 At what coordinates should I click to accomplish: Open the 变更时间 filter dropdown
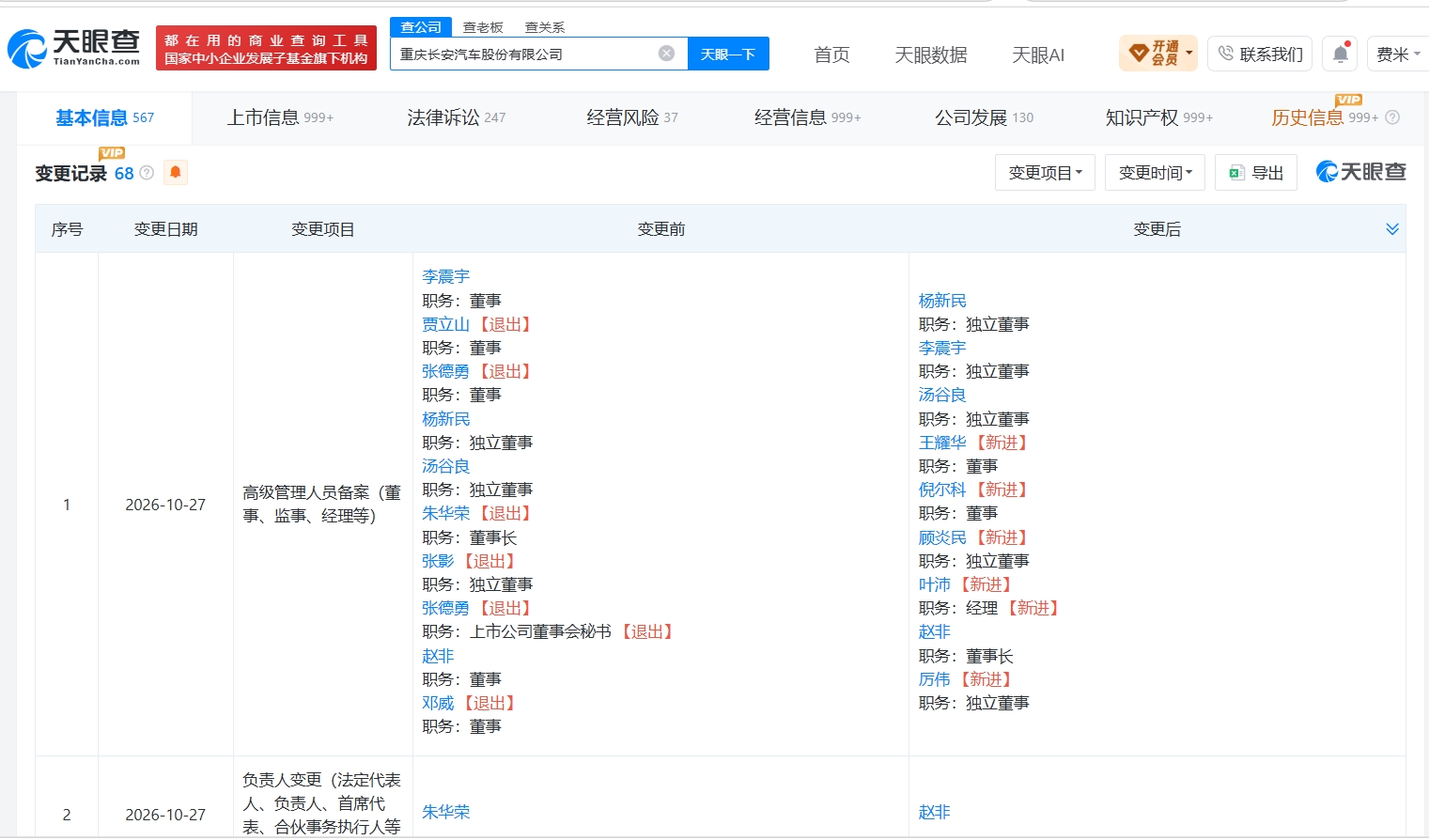point(1155,173)
